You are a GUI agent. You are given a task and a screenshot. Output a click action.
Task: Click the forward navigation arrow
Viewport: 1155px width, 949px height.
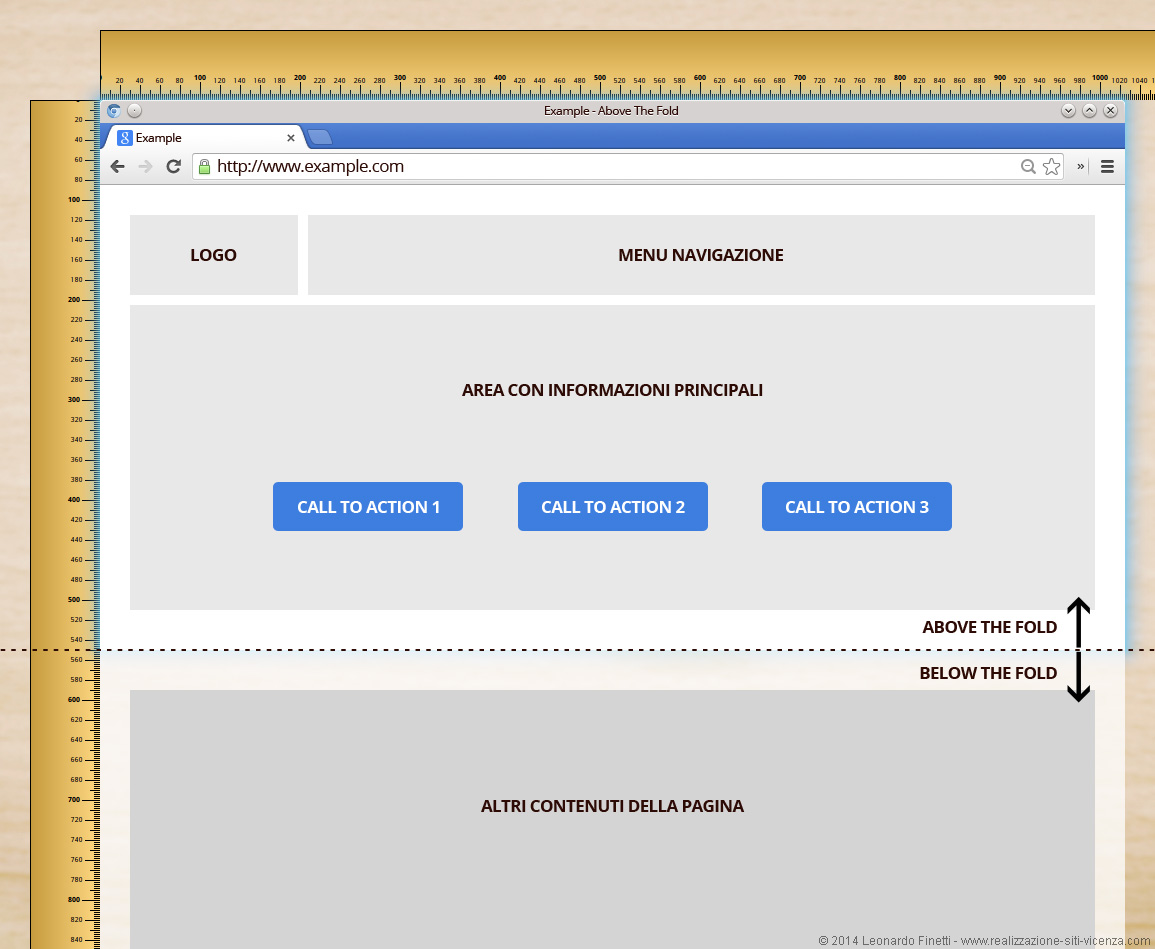click(x=145, y=167)
